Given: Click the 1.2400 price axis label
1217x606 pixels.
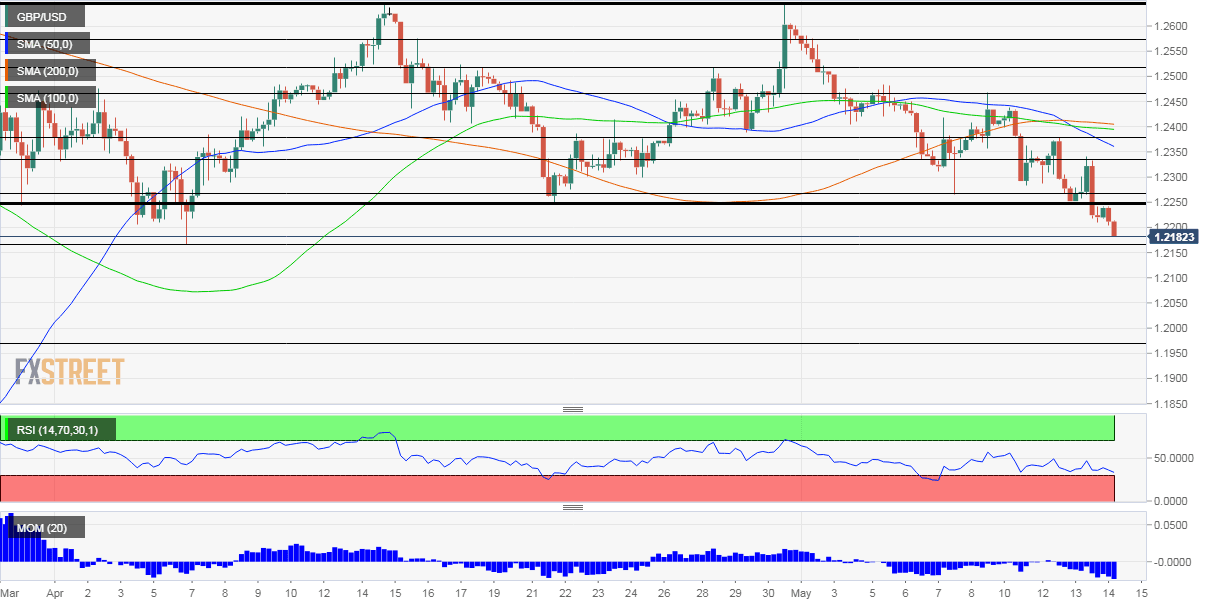Looking at the screenshot, I should click(1171, 127).
